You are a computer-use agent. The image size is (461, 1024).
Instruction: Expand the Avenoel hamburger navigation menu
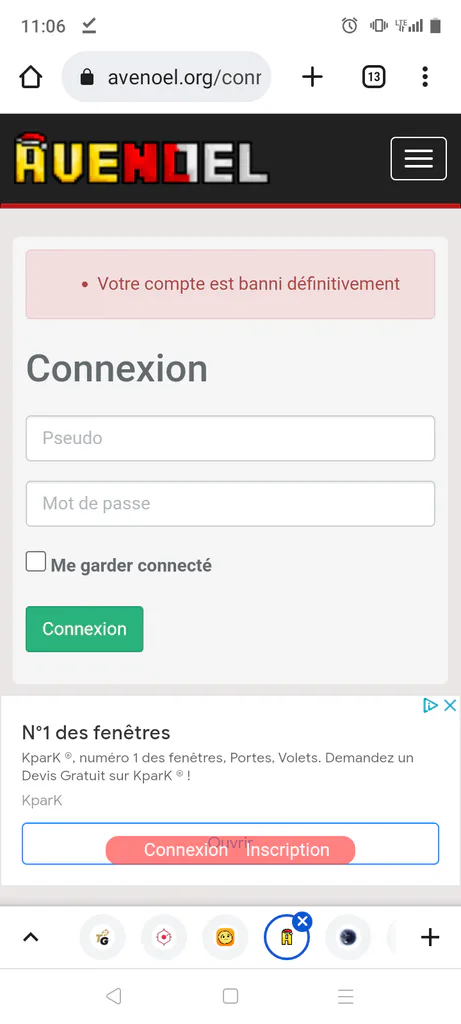[419, 158]
